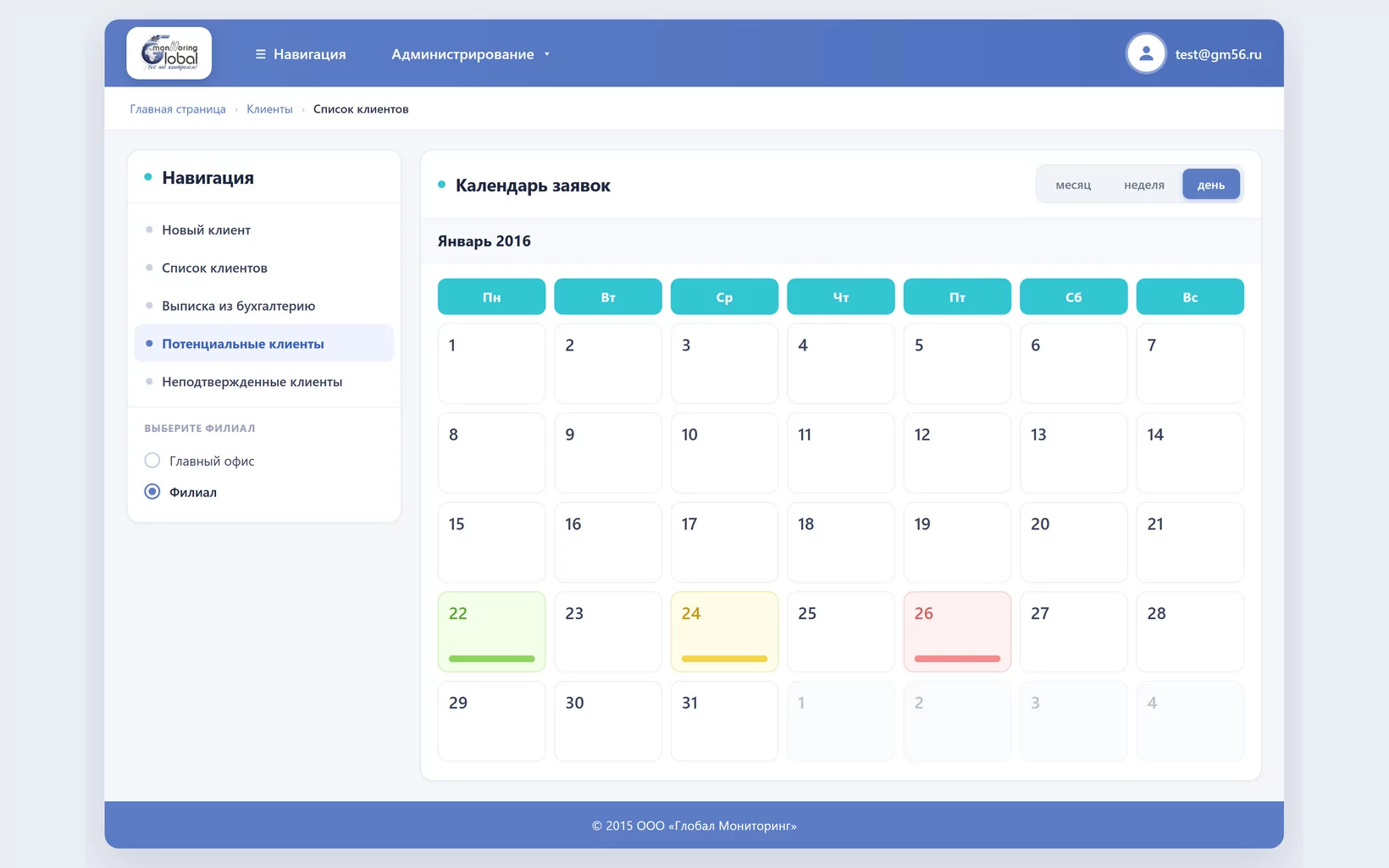The width and height of the screenshot is (1389, 868).
Task: Open Список клиентов in sidebar
Action: click(264, 268)
